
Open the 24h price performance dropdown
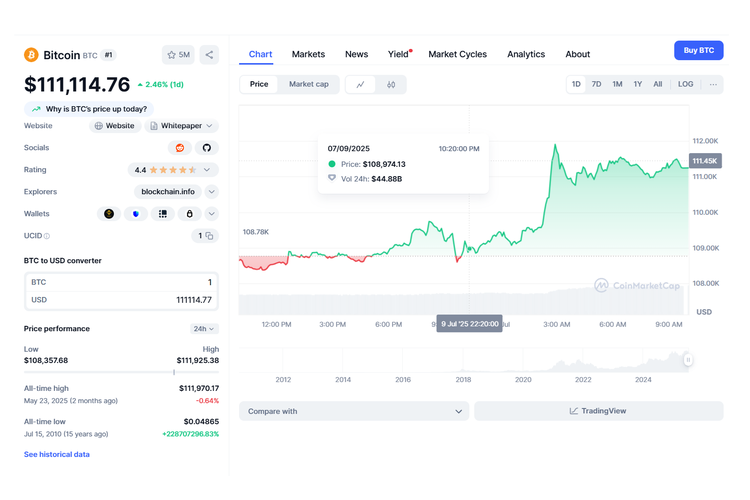pos(204,329)
